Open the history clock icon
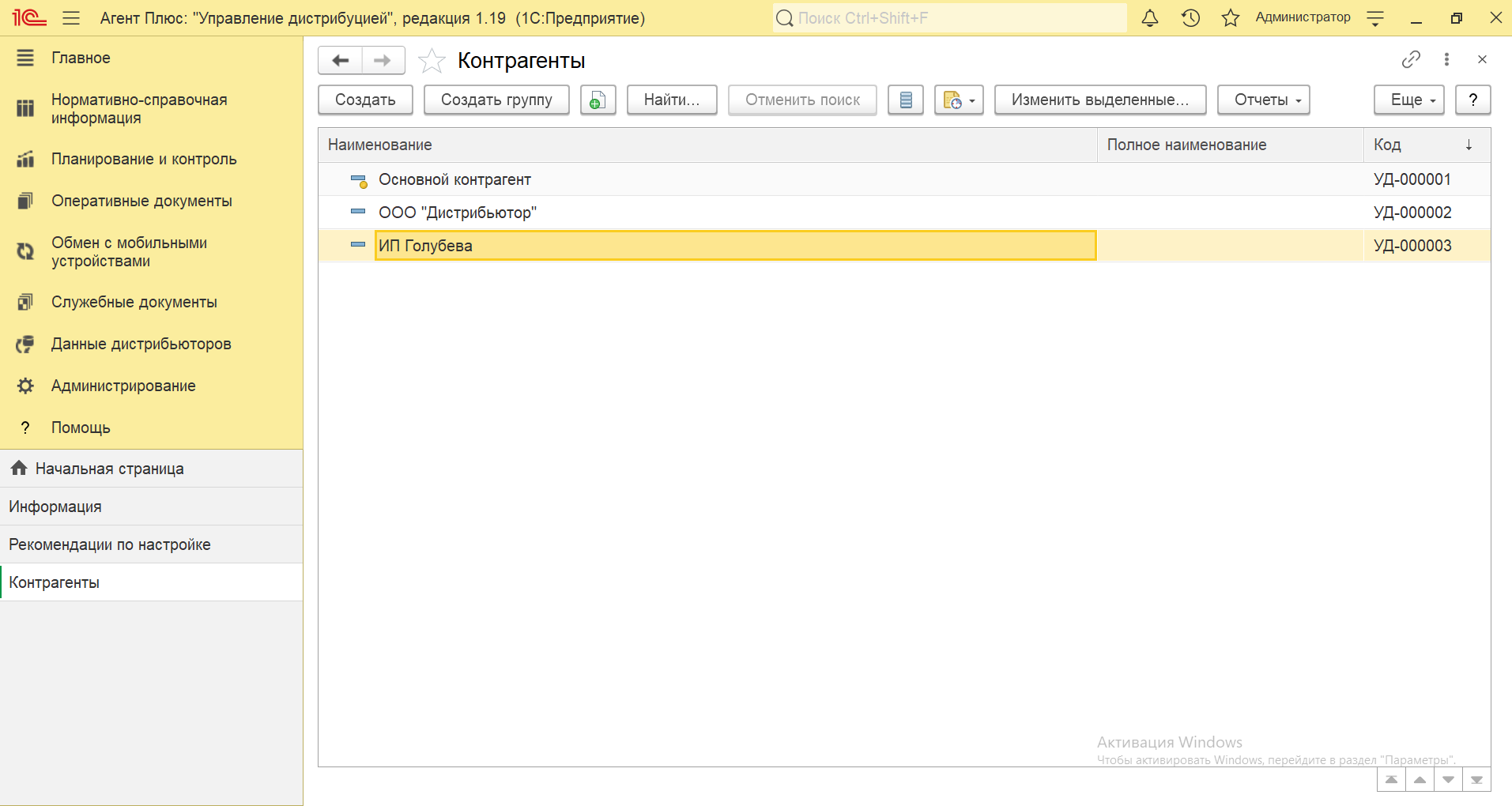Viewport: 1512px width, 806px height. click(1190, 17)
